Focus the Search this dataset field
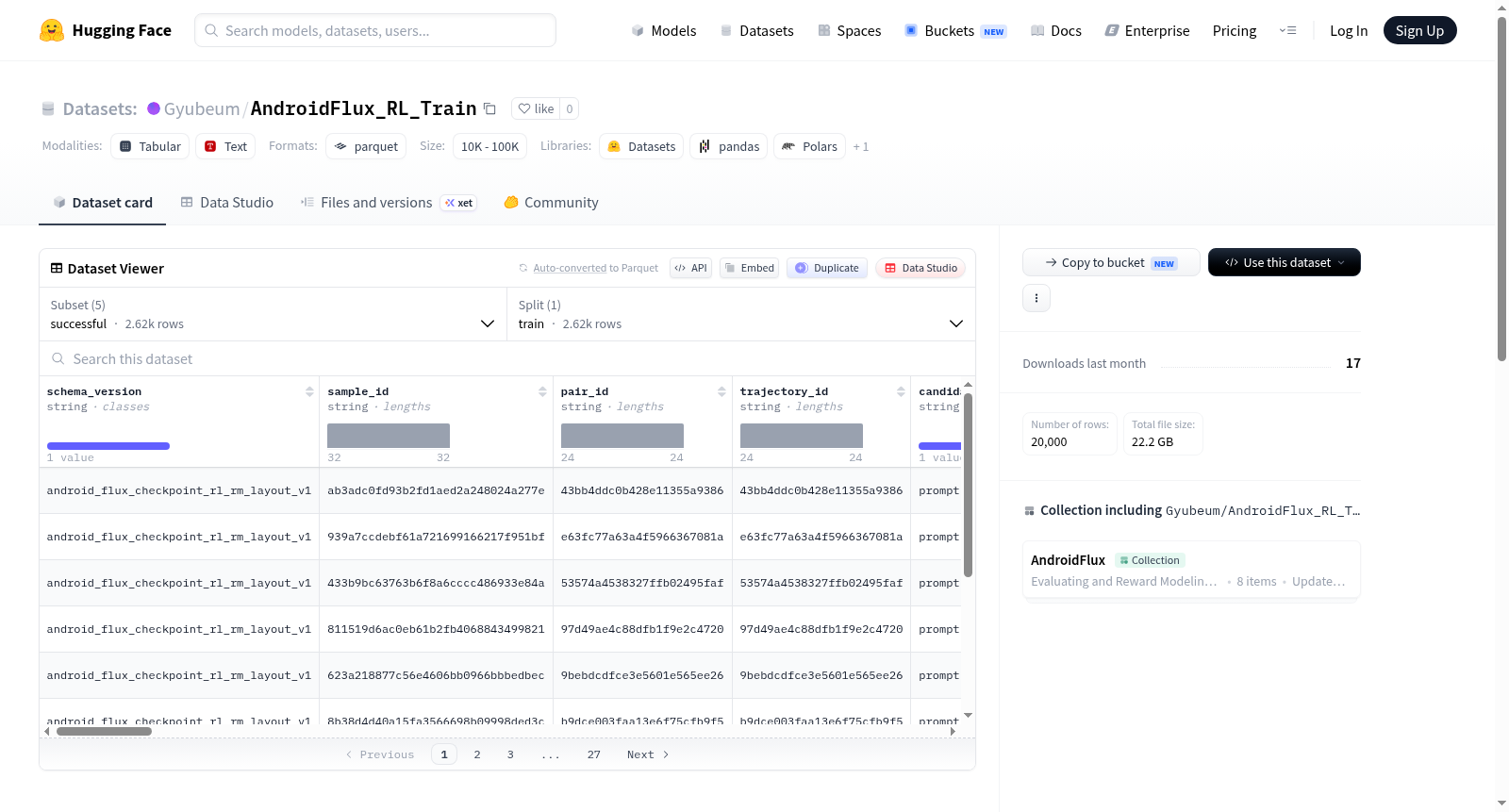The image size is (1509, 812). (507, 359)
